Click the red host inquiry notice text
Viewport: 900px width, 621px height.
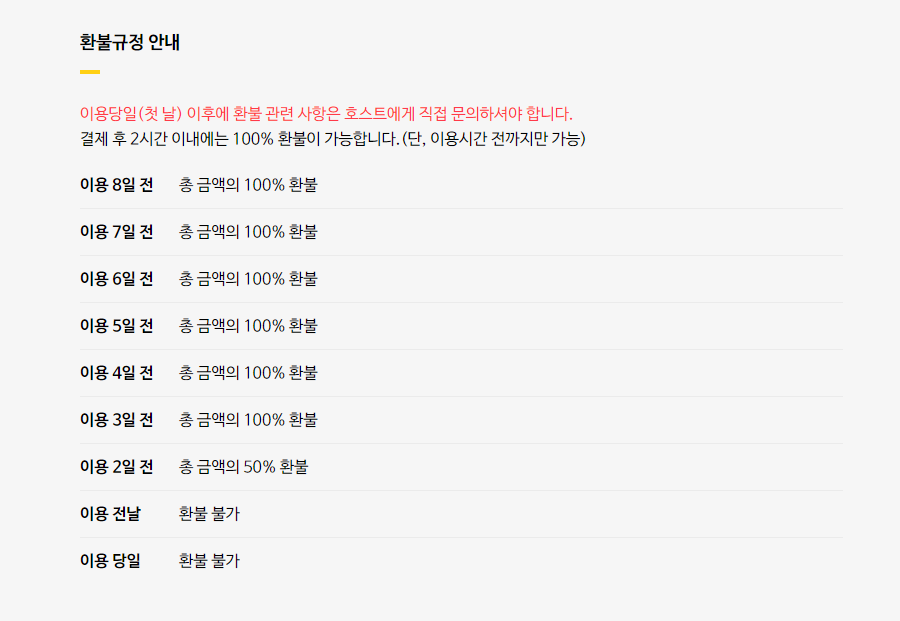tap(326, 113)
